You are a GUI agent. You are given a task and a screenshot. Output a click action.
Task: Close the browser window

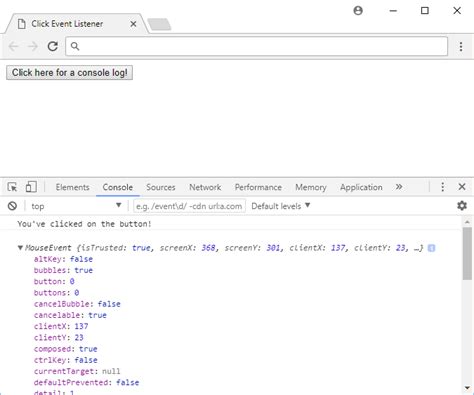click(x=457, y=11)
